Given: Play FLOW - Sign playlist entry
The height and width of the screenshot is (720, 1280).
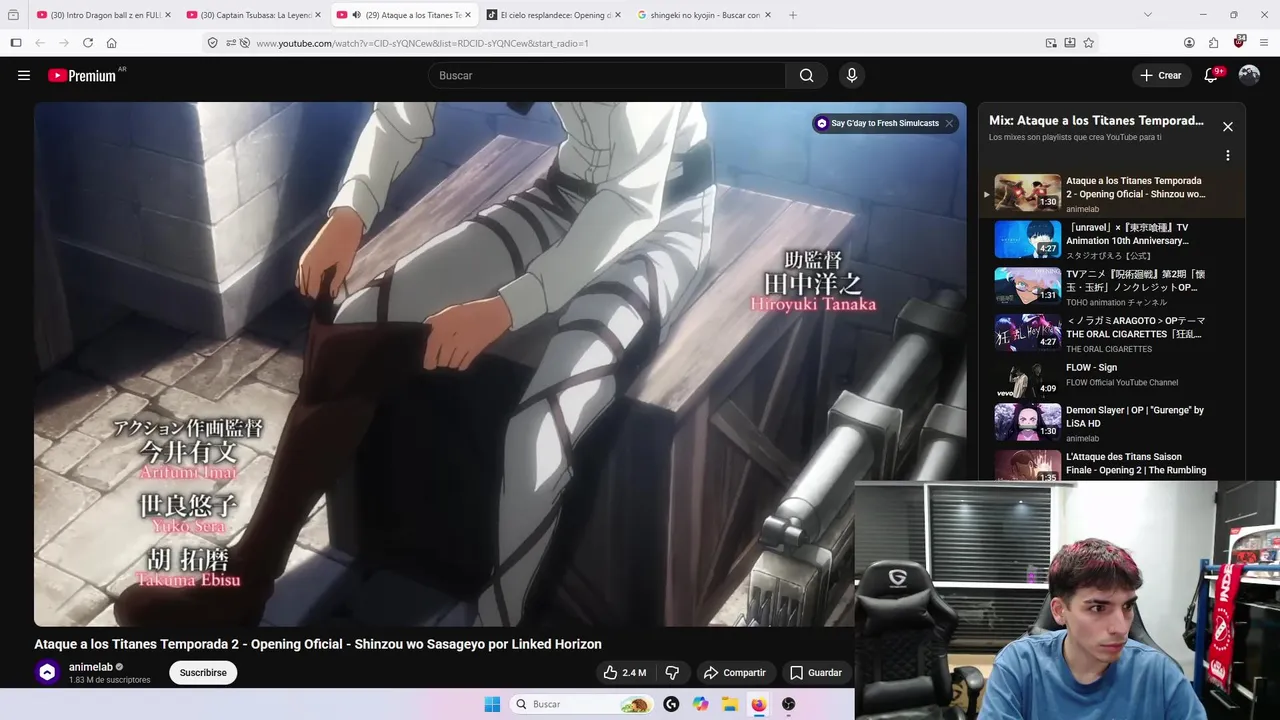Looking at the screenshot, I should tap(1110, 378).
